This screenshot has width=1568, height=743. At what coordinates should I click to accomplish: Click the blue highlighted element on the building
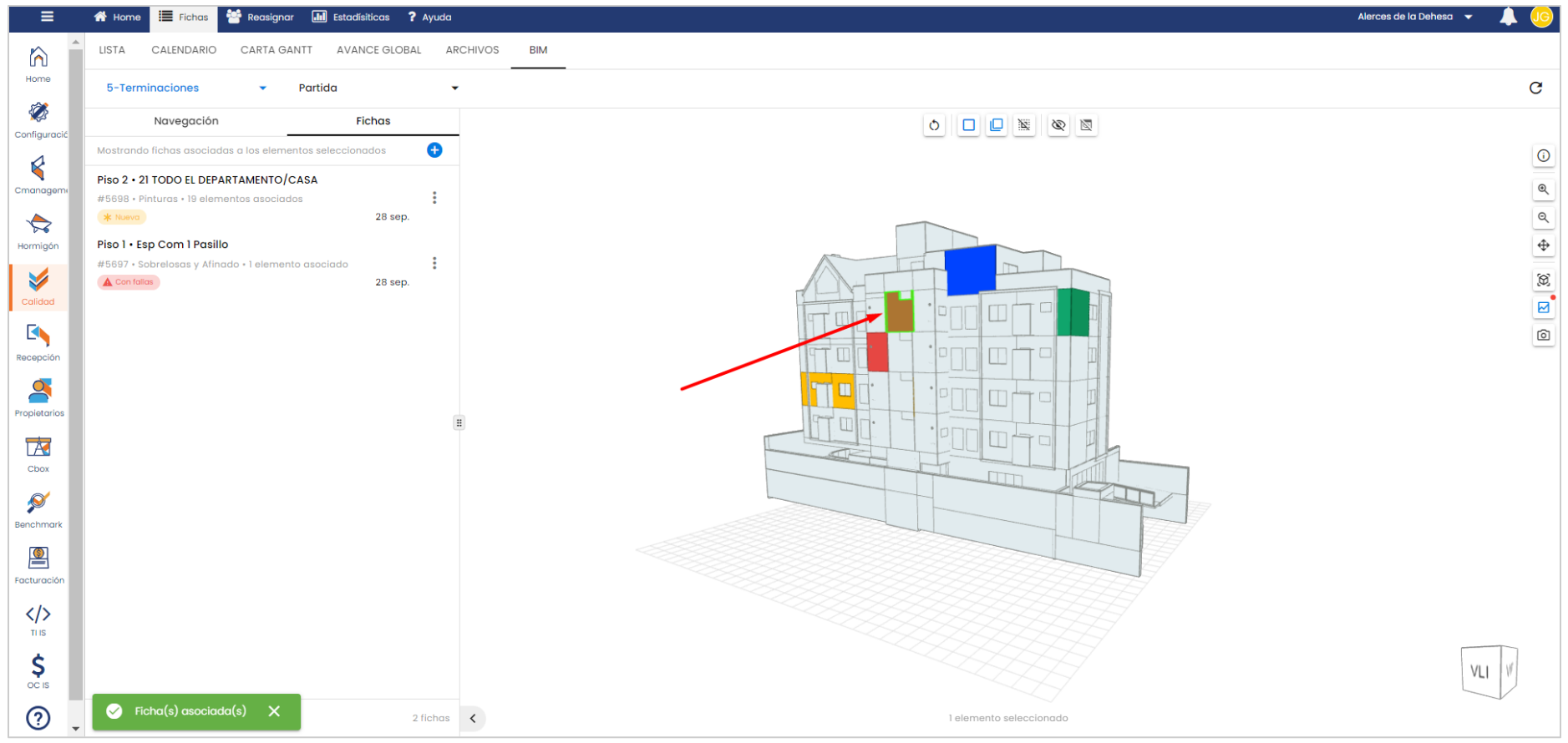point(970,270)
